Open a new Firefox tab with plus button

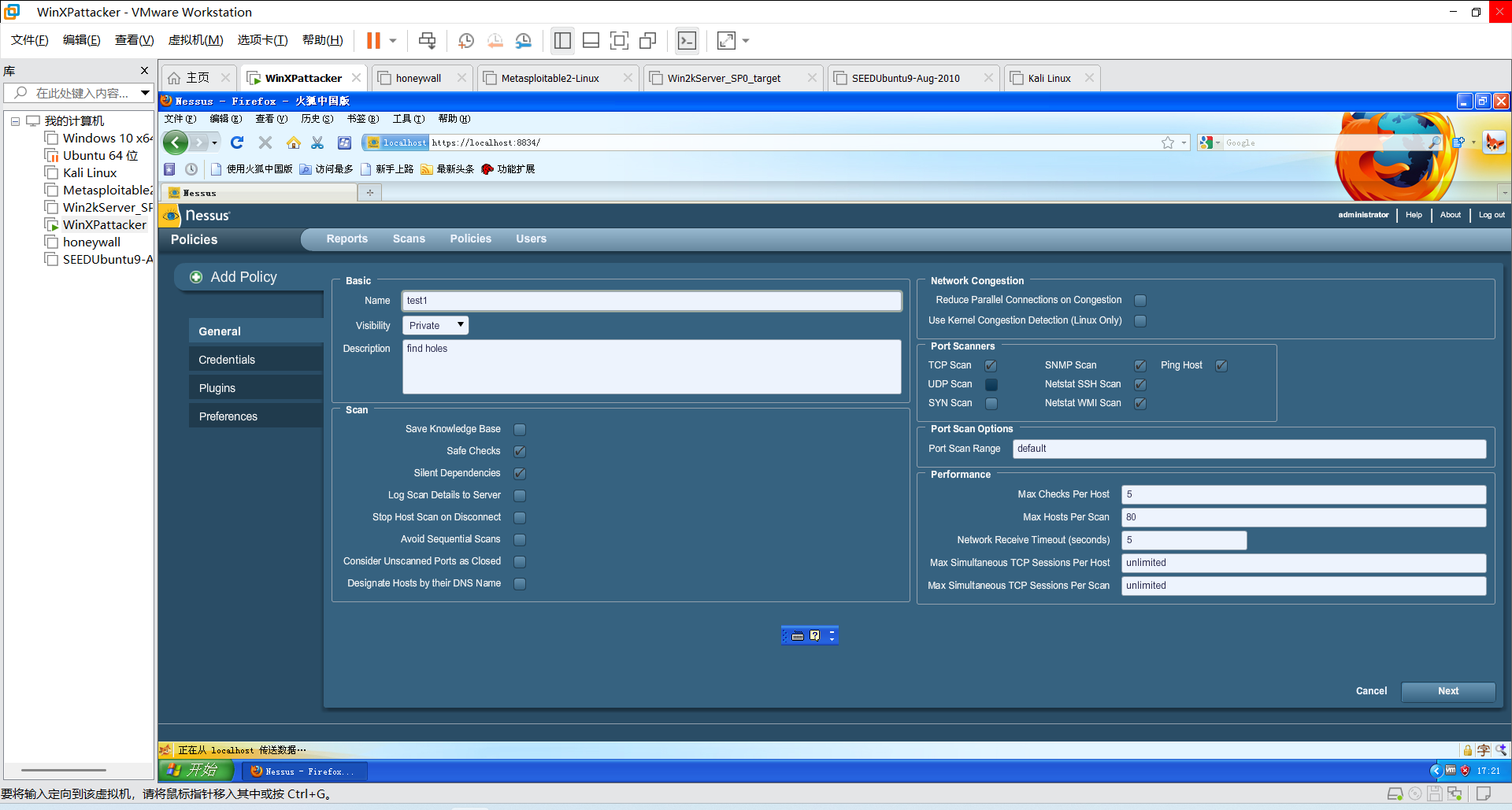(370, 192)
